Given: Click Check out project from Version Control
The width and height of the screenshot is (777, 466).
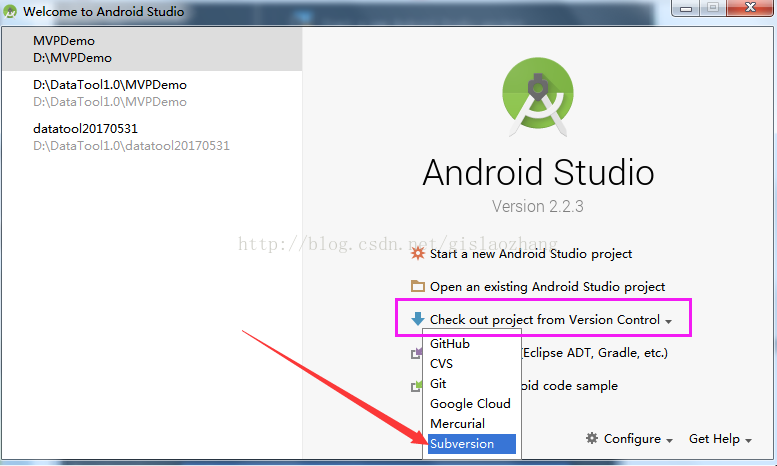Looking at the screenshot, I should (545, 320).
